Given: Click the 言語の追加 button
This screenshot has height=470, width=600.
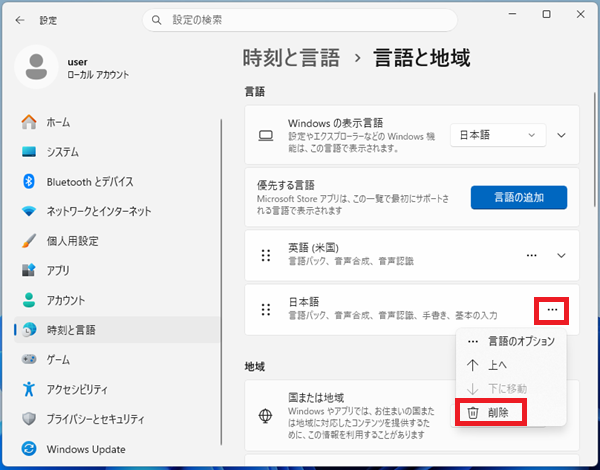Looking at the screenshot, I should coord(518,196).
